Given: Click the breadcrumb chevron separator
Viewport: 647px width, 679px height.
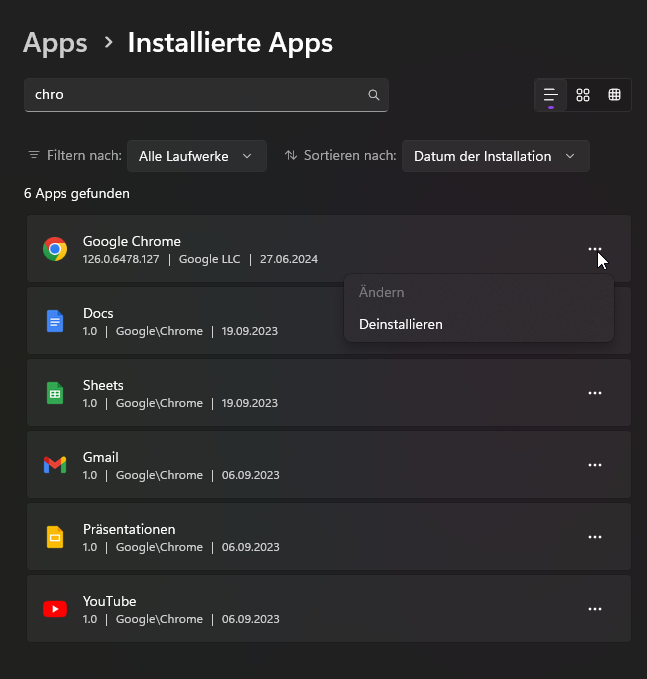Looking at the screenshot, I should 108,42.
